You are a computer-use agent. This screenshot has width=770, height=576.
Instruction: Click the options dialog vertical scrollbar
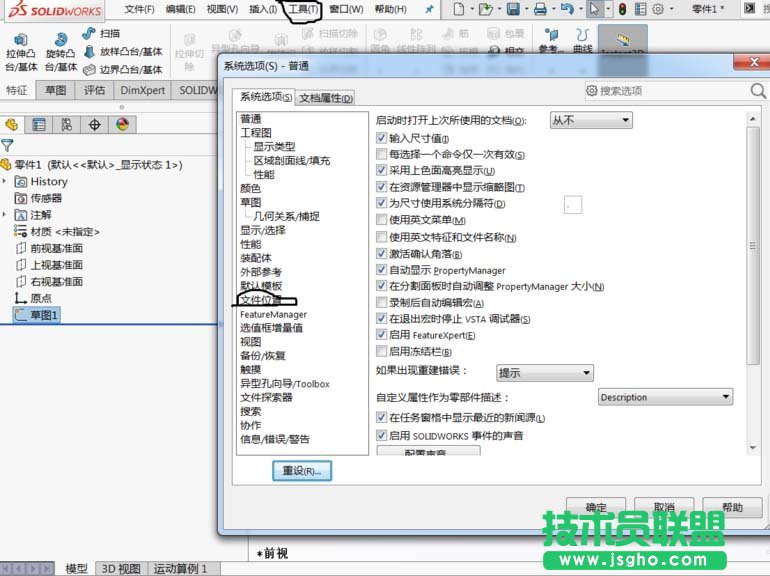pos(752,246)
